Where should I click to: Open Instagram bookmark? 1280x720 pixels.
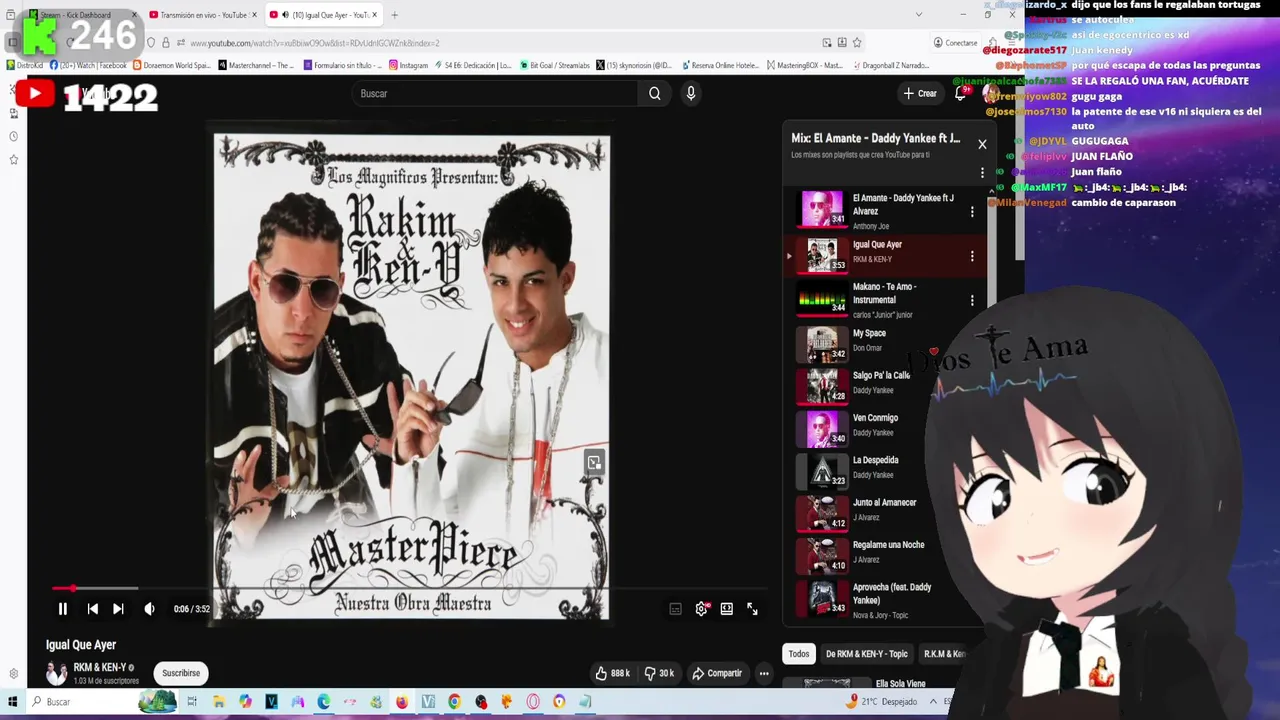click(408, 65)
